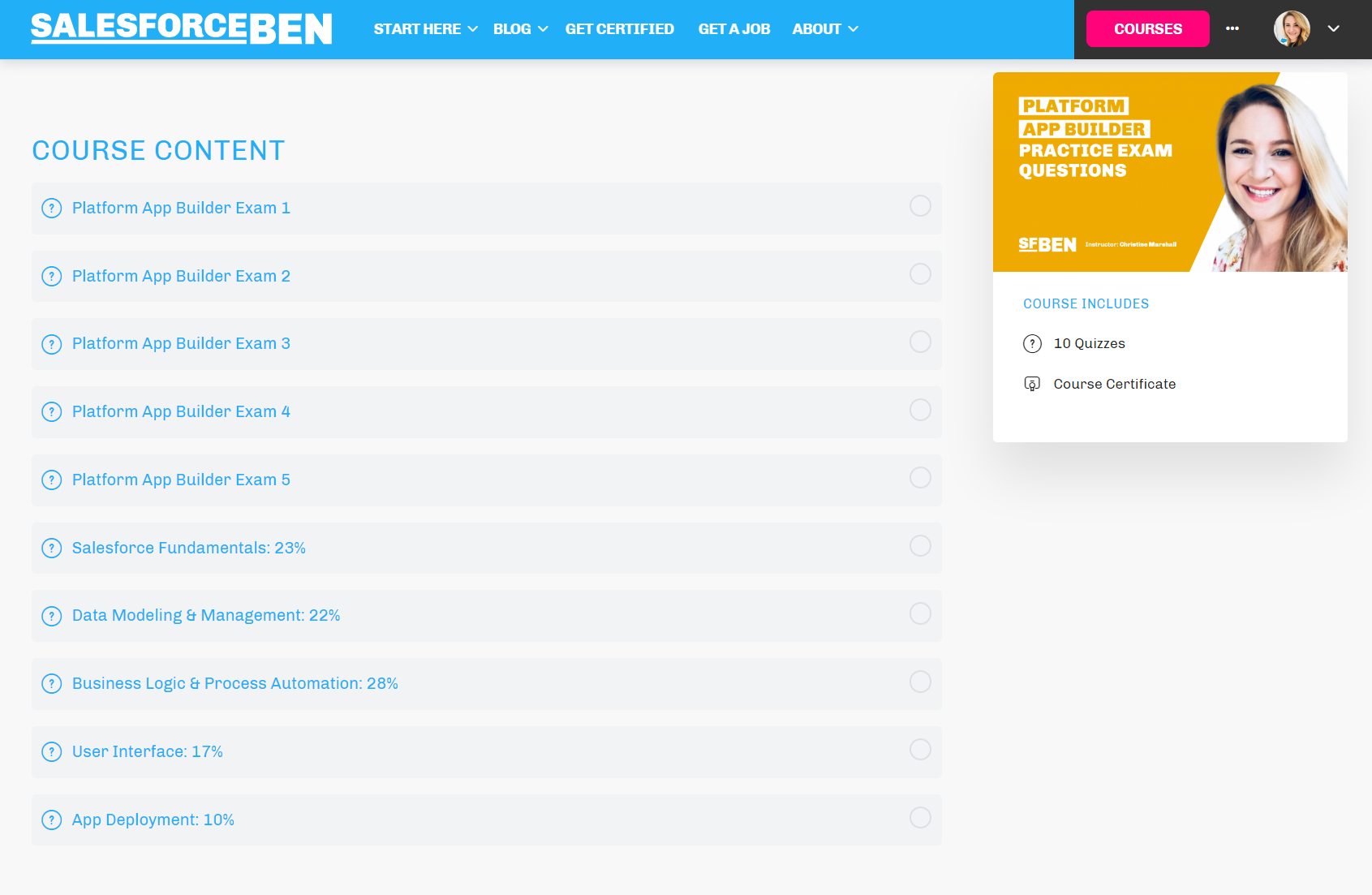
Task: Toggle completion circle for Data Modeling & Management
Action: point(920,613)
